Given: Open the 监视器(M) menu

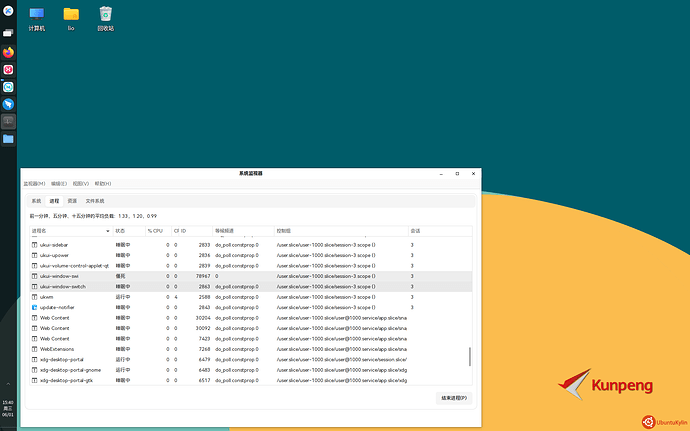Looking at the screenshot, I should coord(34,184).
